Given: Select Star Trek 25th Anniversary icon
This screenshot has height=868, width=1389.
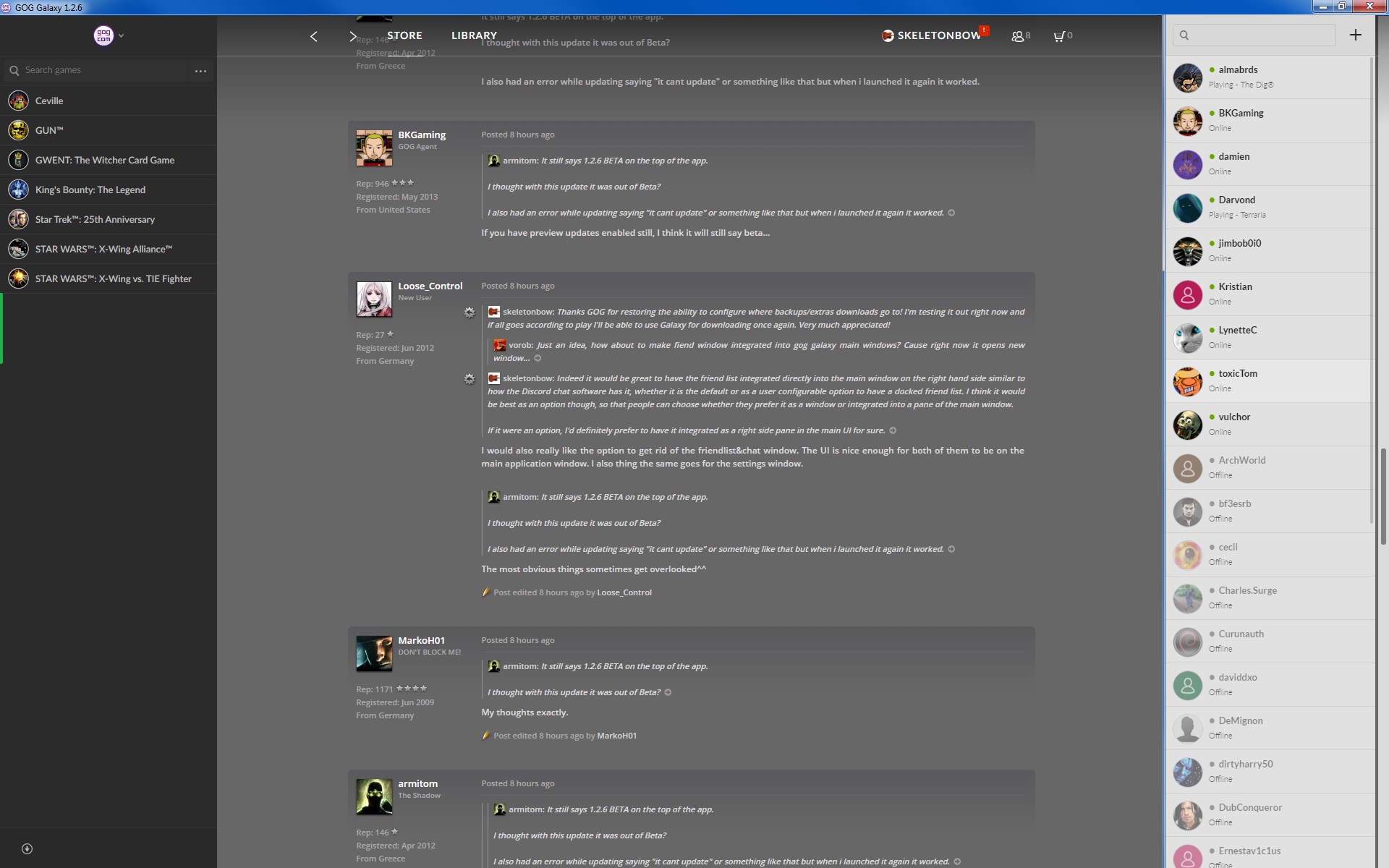Looking at the screenshot, I should point(19,219).
